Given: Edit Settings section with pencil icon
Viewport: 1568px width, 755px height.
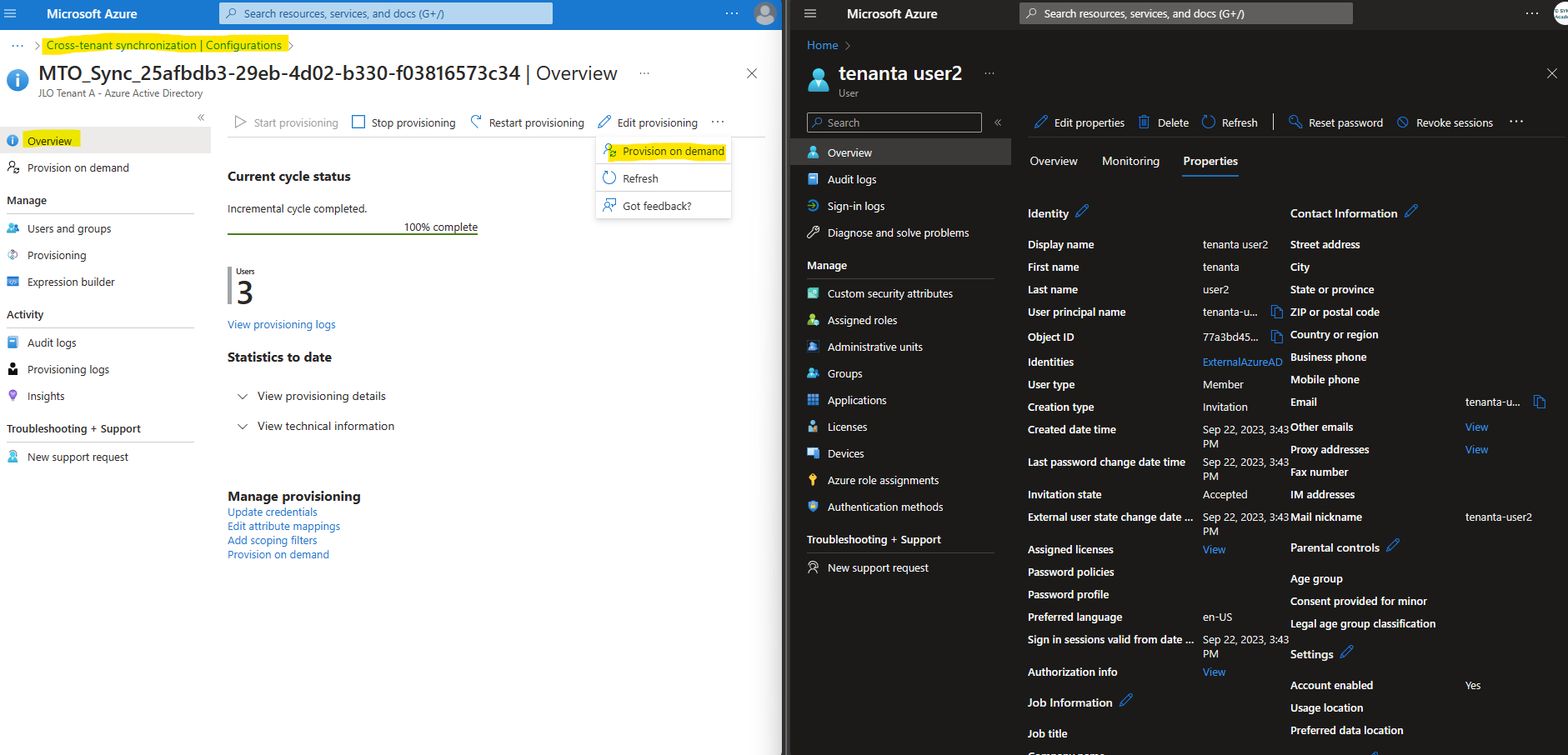Looking at the screenshot, I should [x=1347, y=652].
